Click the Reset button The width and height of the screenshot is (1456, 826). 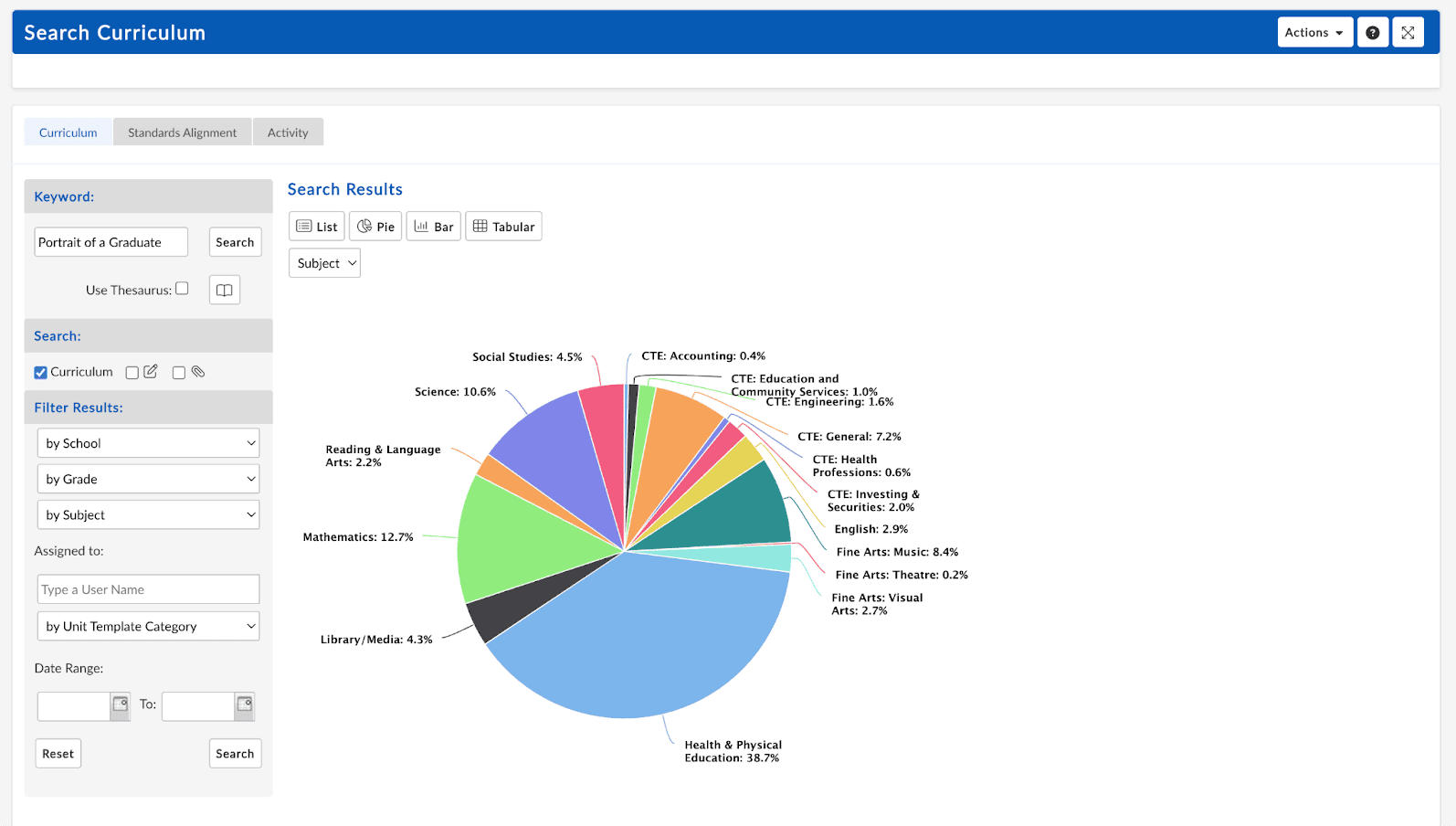pos(58,754)
